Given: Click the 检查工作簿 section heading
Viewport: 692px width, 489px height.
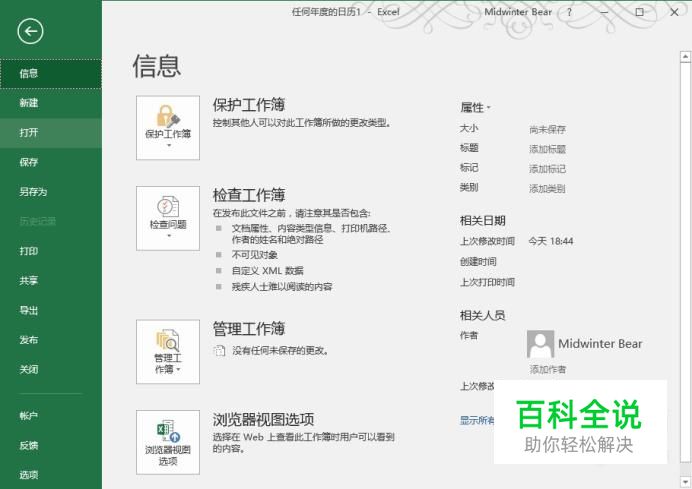Looking at the screenshot, I should coord(249,195).
